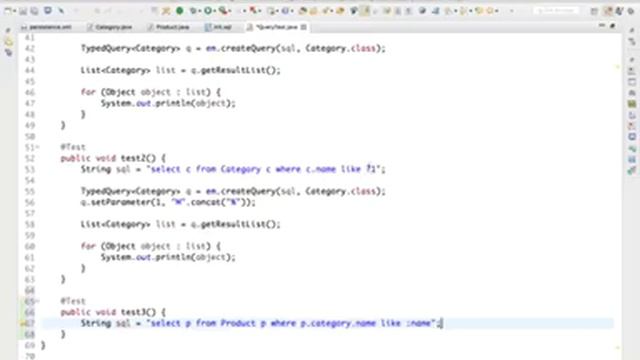Collapse the test2 method fold at line 51
The width and height of the screenshot is (640, 360).
coord(38,147)
